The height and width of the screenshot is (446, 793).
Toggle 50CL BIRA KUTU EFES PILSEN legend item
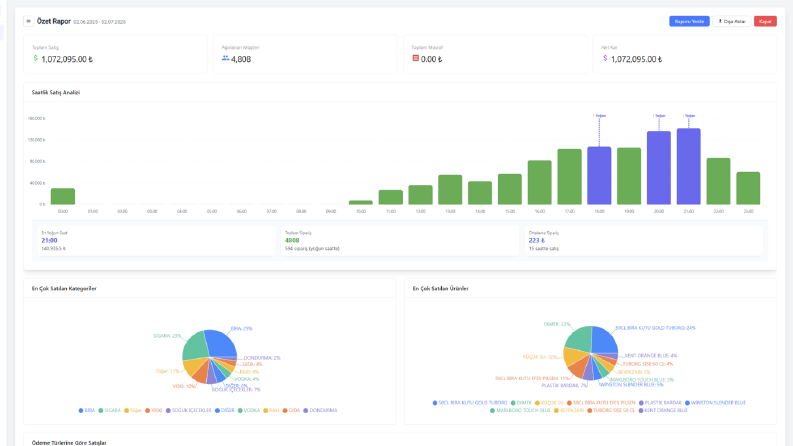(601, 403)
